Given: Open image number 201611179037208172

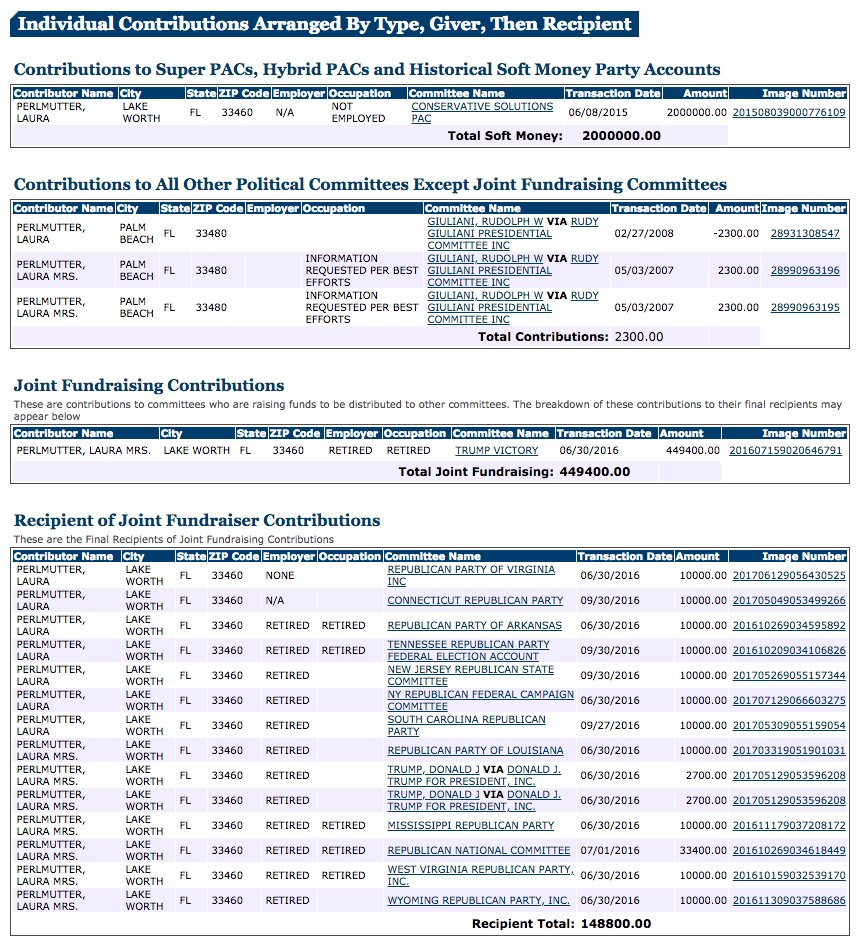Looking at the screenshot, I should coord(789,826).
